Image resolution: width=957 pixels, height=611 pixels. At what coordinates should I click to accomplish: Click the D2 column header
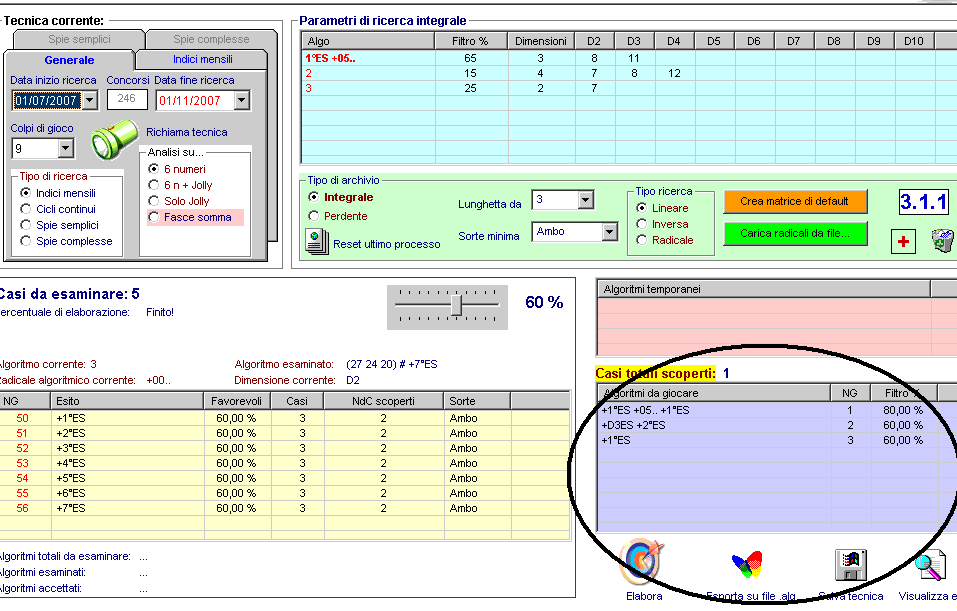tap(594, 41)
